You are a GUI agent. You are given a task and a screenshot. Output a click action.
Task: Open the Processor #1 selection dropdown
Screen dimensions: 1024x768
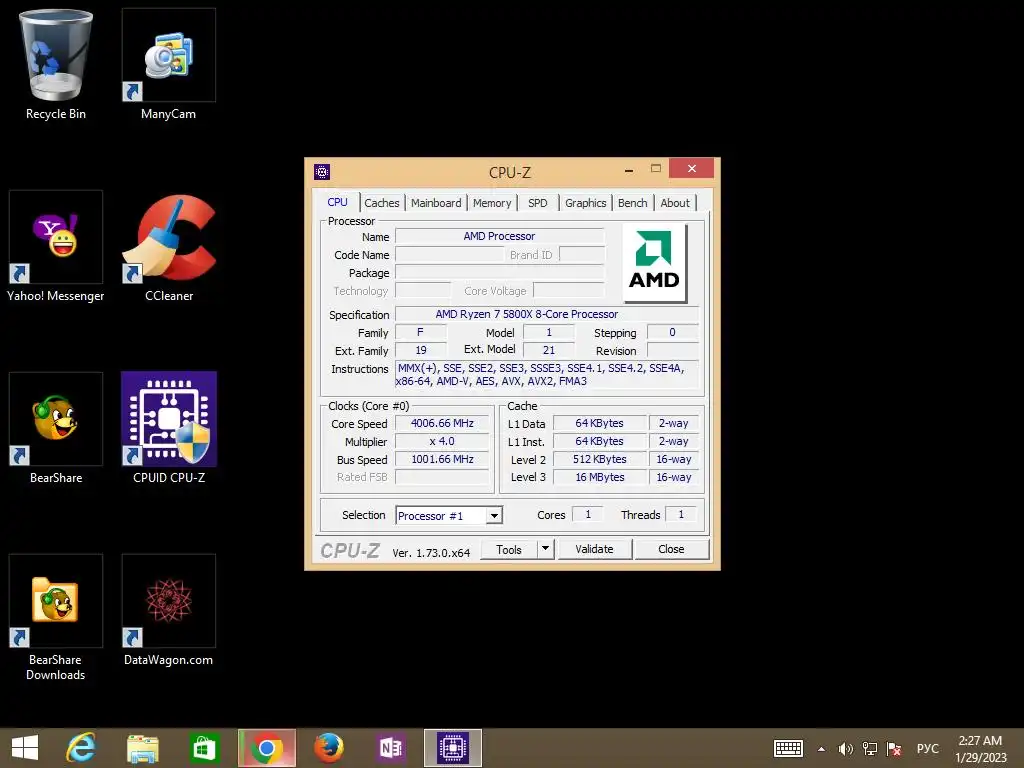[x=449, y=516]
